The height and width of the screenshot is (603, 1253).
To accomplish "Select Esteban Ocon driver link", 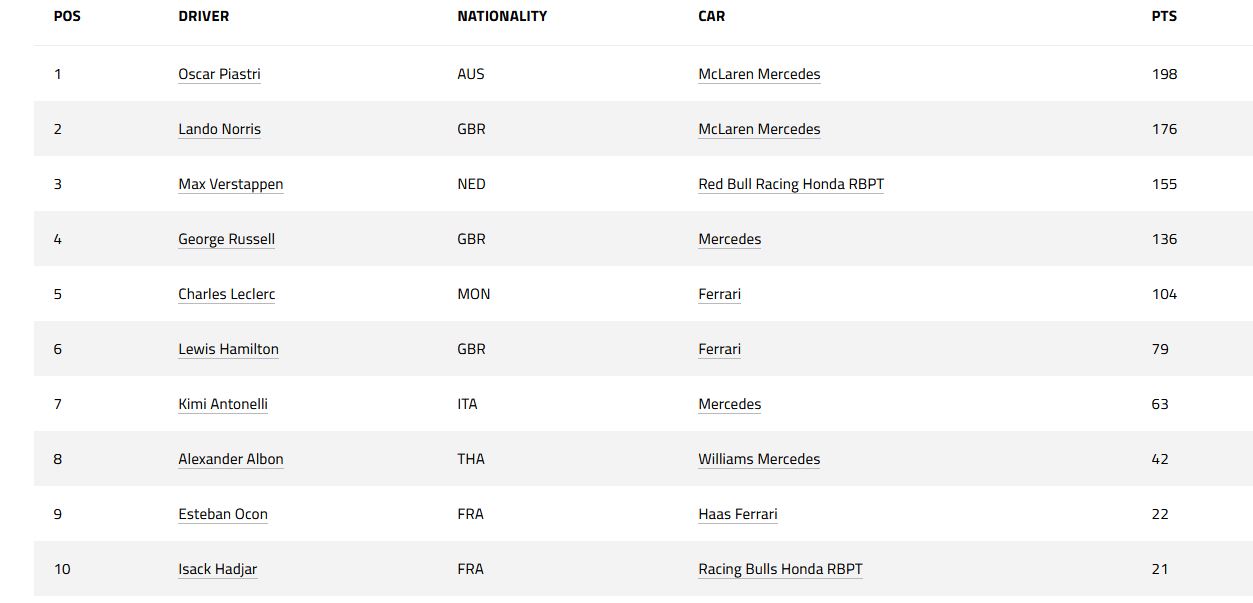I will pos(223,514).
